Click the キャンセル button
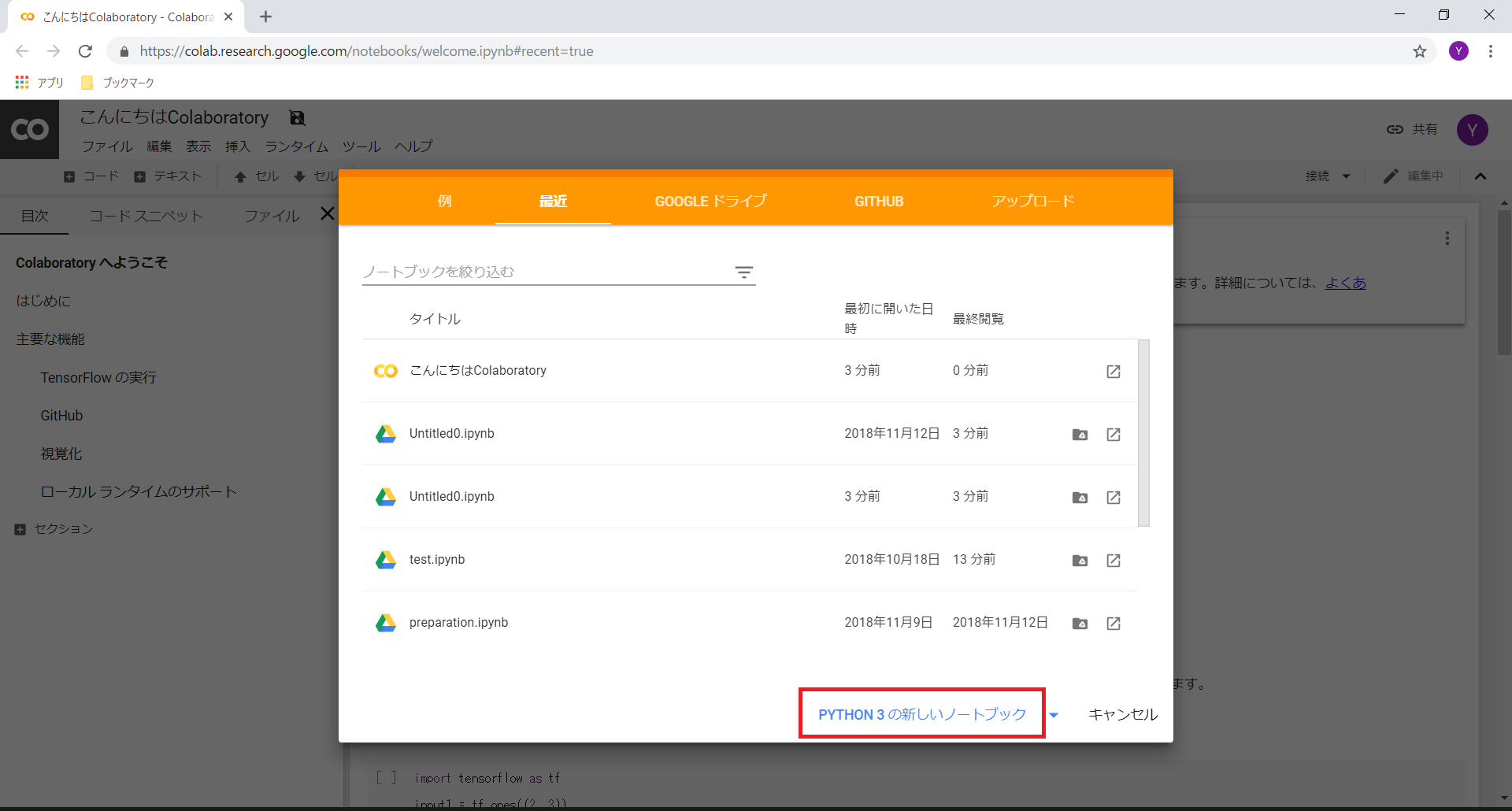The width and height of the screenshot is (1512, 811). pyautogui.click(x=1123, y=714)
